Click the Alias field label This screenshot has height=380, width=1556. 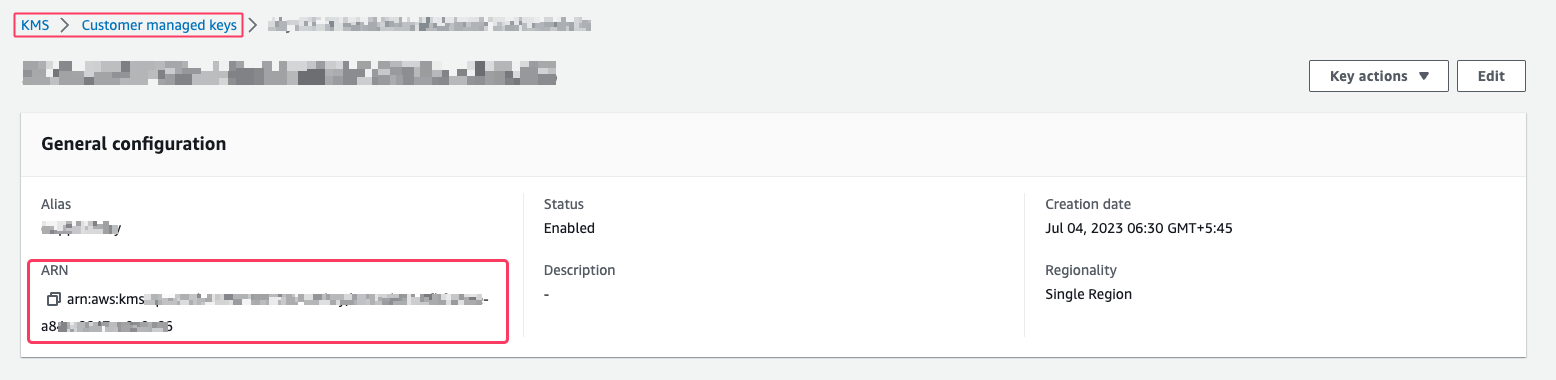(x=56, y=204)
